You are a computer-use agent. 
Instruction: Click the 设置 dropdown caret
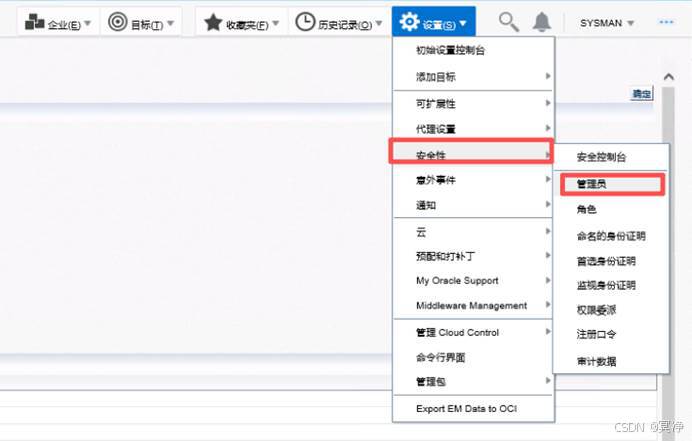[x=463, y=23]
